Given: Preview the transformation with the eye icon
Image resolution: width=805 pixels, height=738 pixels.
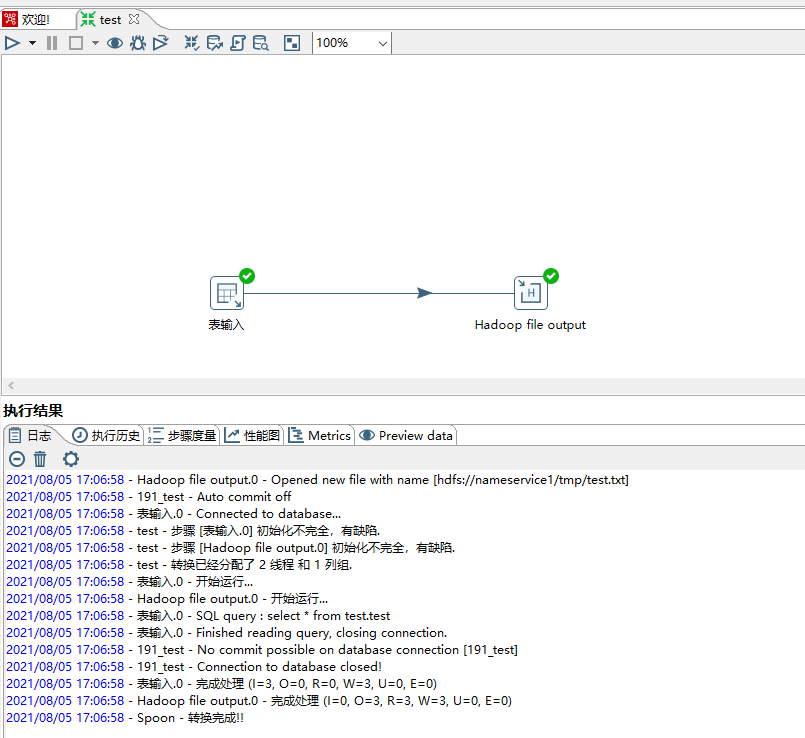Looking at the screenshot, I should pos(114,43).
